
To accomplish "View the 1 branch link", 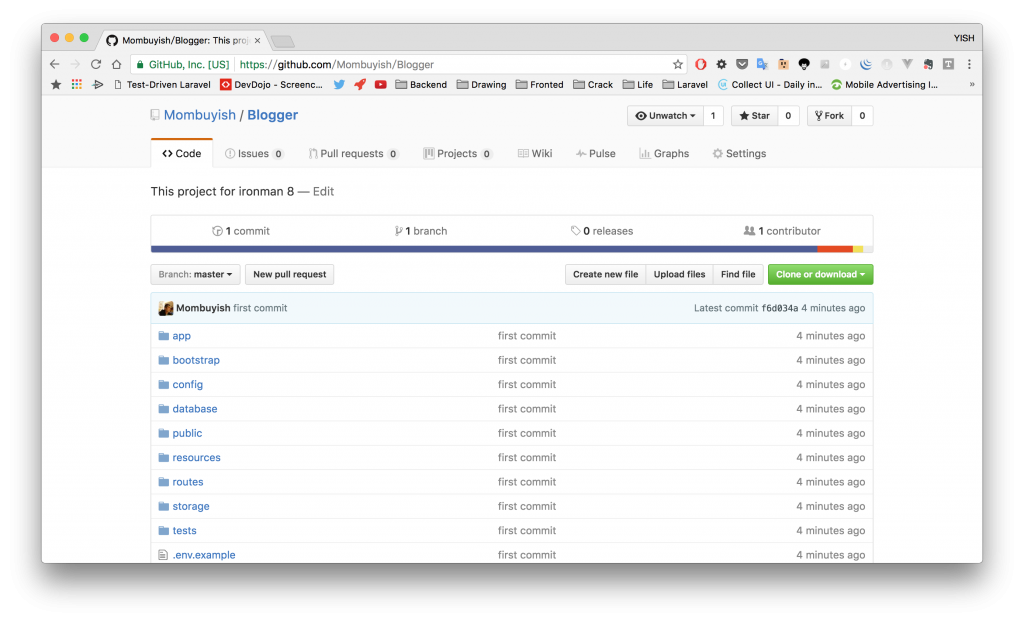I will point(421,231).
